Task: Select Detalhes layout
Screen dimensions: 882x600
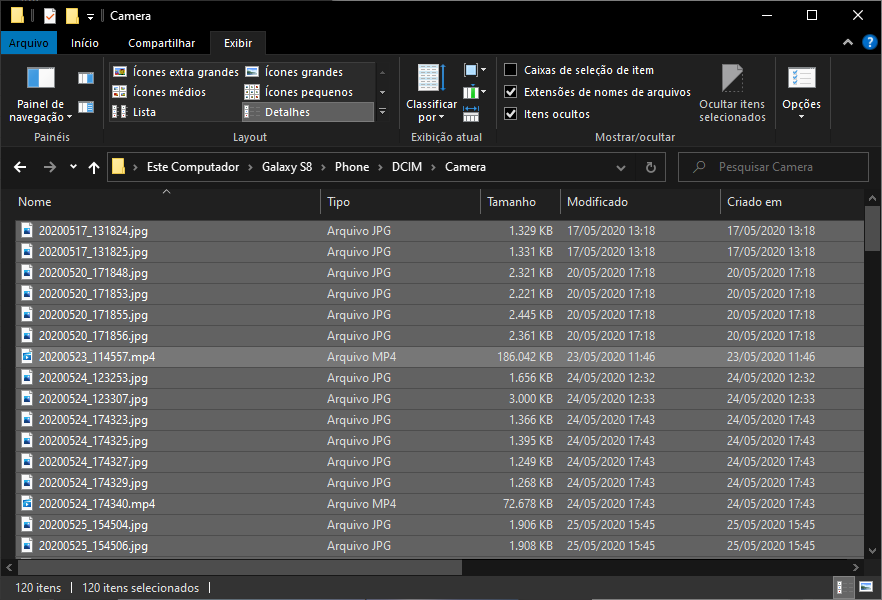Action: 308,112
